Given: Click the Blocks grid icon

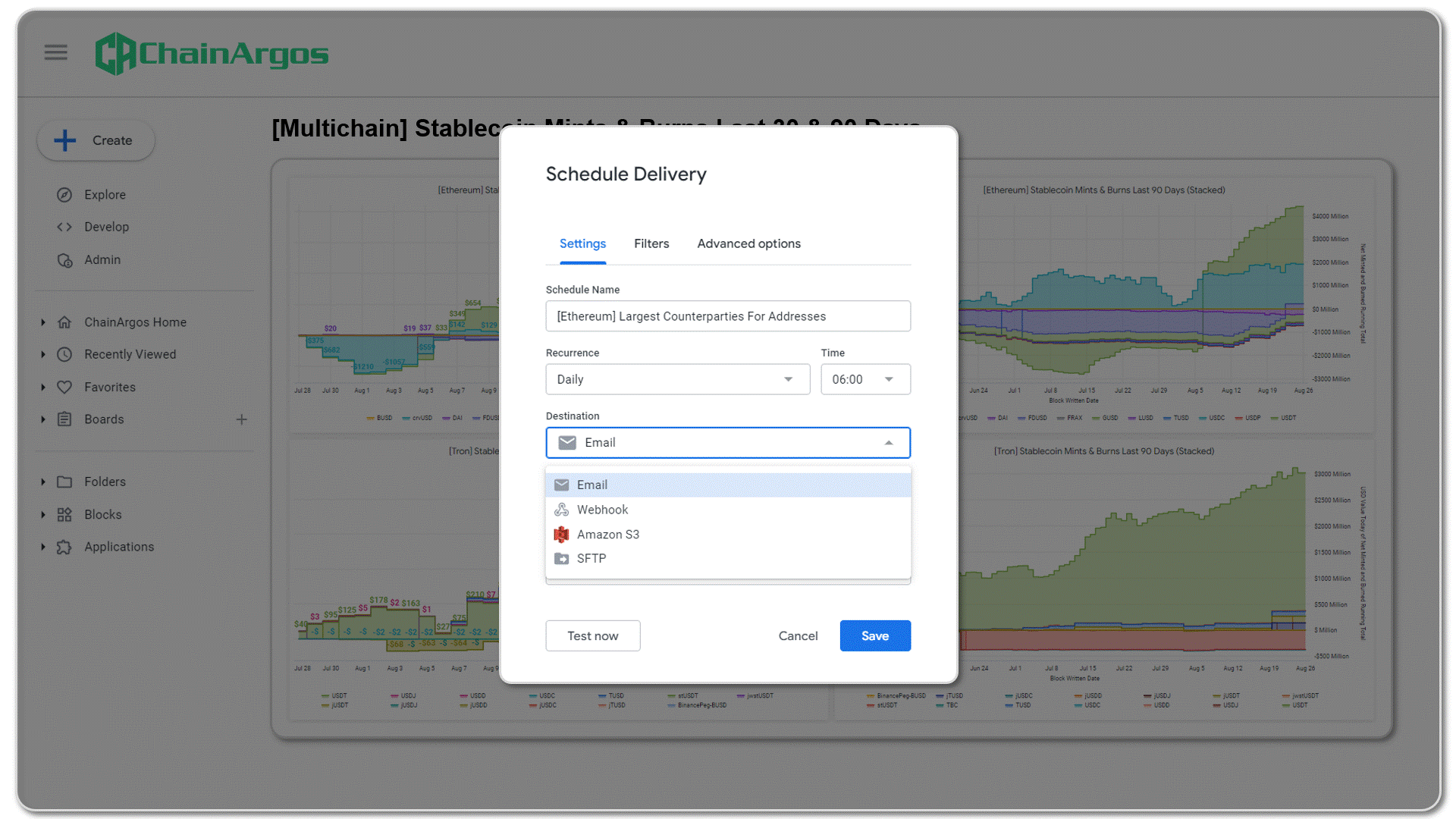Looking at the screenshot, I should (x=64, y=515).
